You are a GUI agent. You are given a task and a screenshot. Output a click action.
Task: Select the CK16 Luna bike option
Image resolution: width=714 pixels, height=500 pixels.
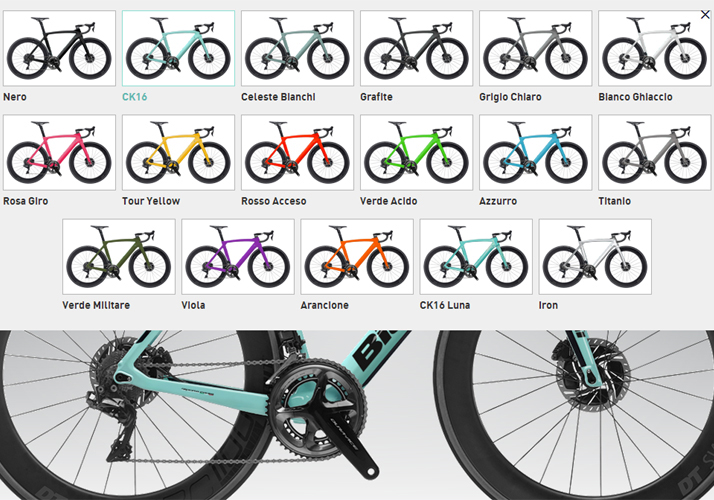476,257
